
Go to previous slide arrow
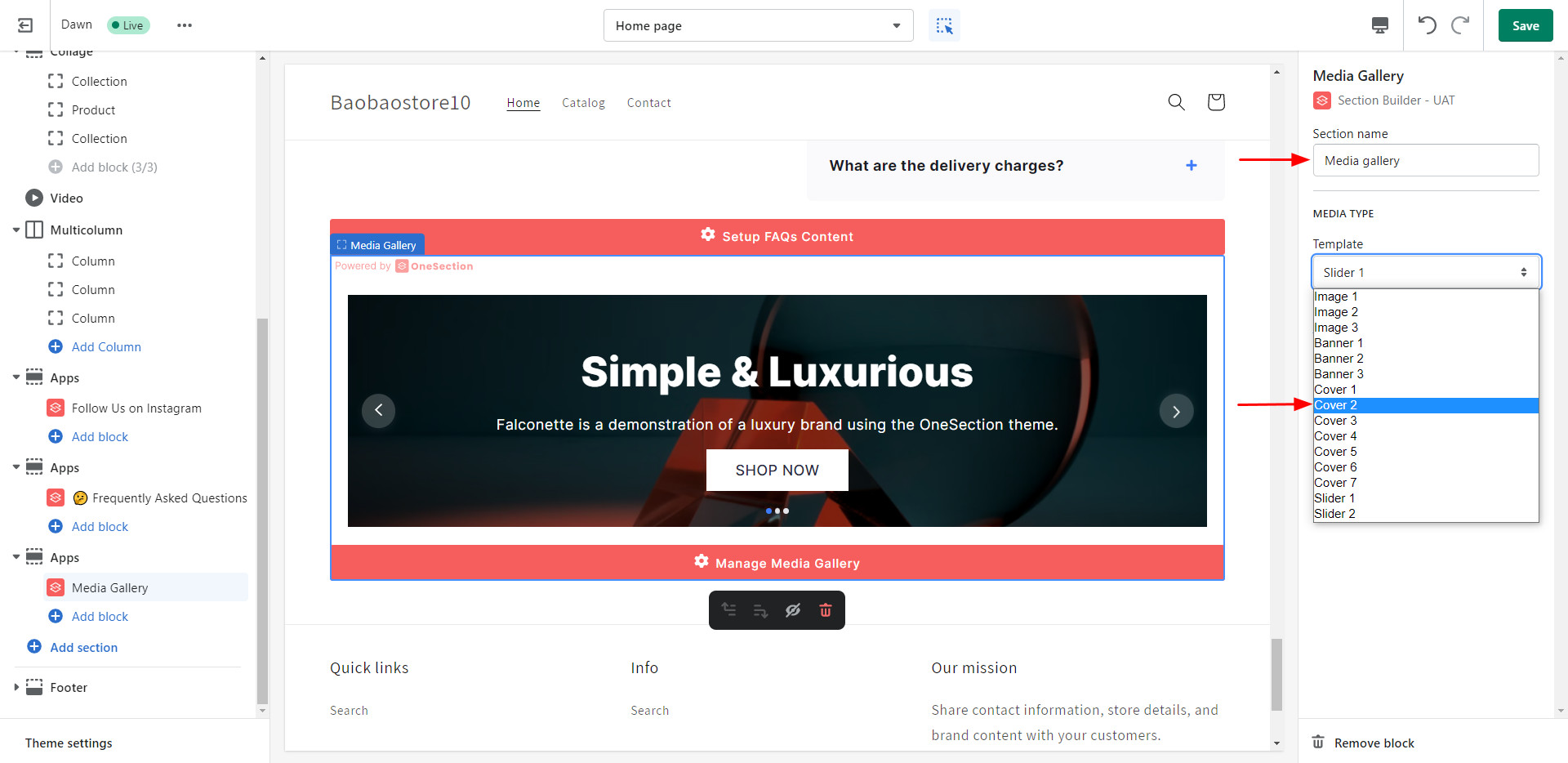(378, 410)
